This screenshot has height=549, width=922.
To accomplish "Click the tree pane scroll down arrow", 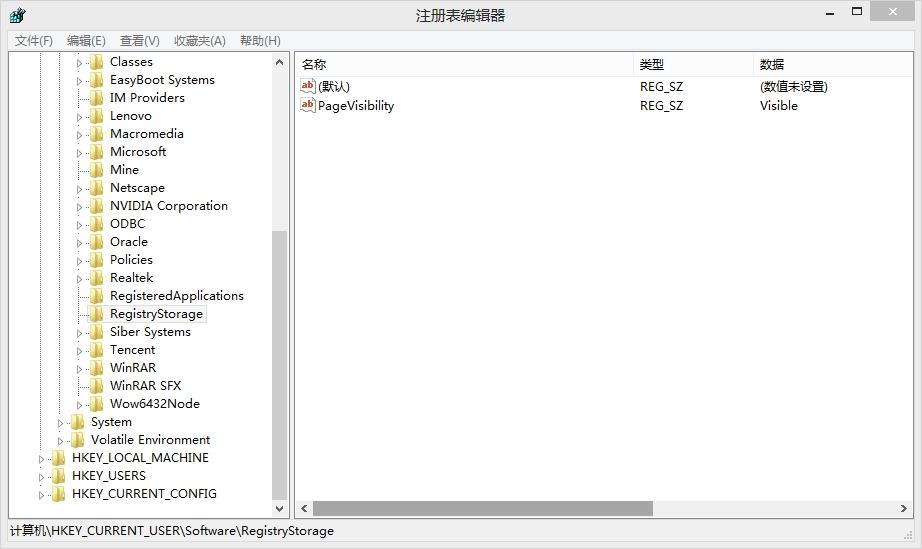I will point(279,508).
